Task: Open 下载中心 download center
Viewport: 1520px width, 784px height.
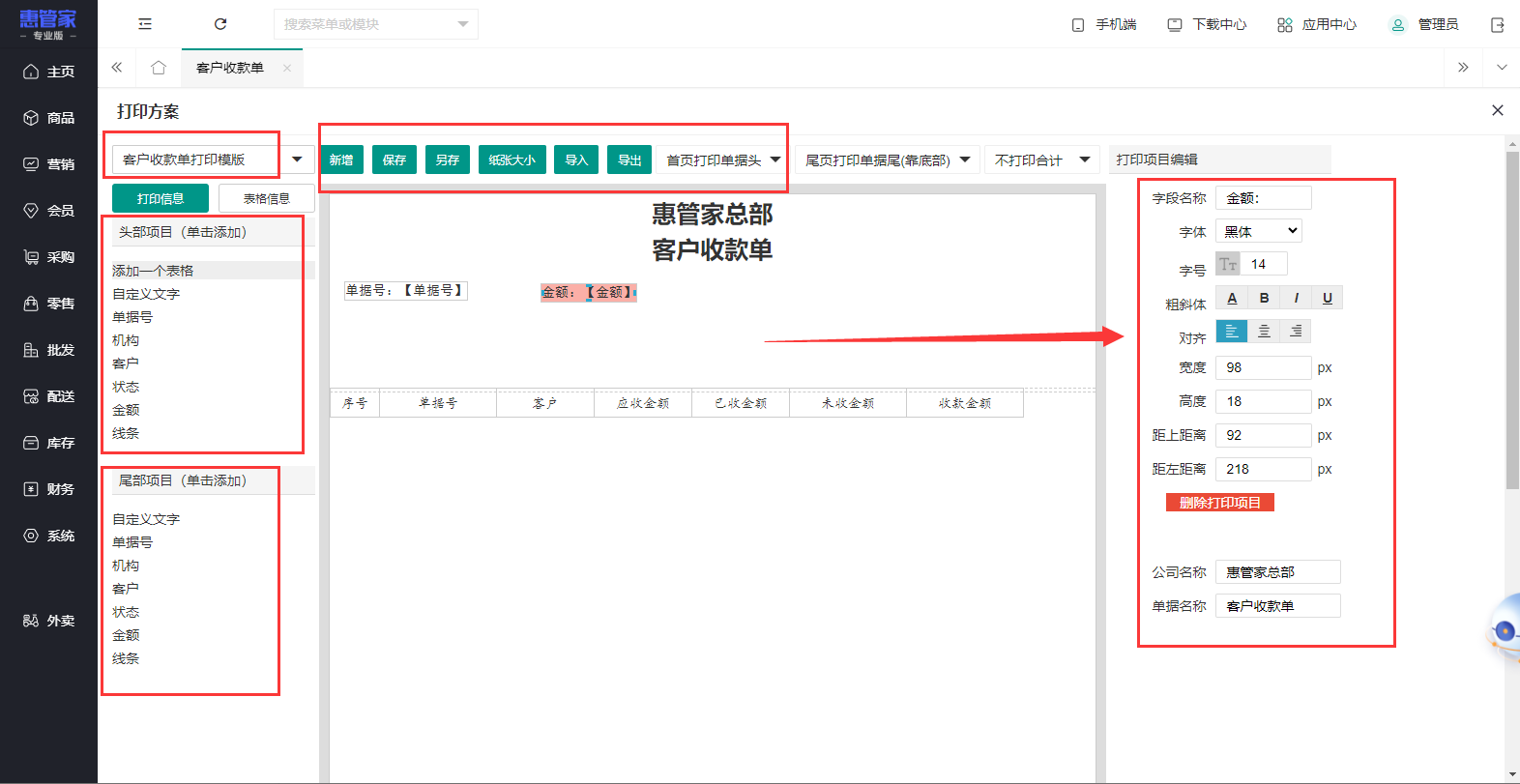Action: (x=1207, y=24)
